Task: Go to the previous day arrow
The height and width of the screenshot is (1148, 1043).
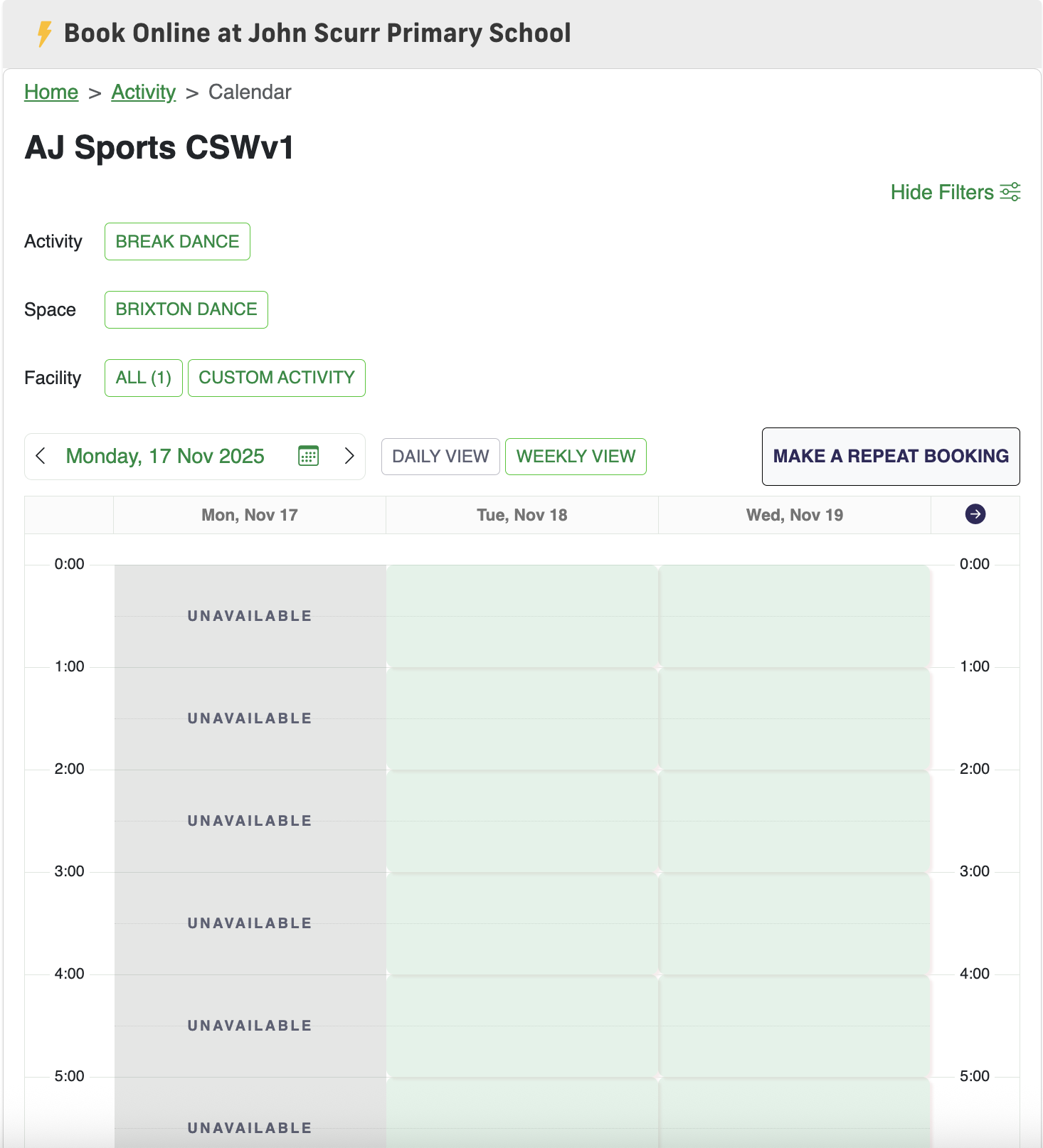Action: [41, 456]
